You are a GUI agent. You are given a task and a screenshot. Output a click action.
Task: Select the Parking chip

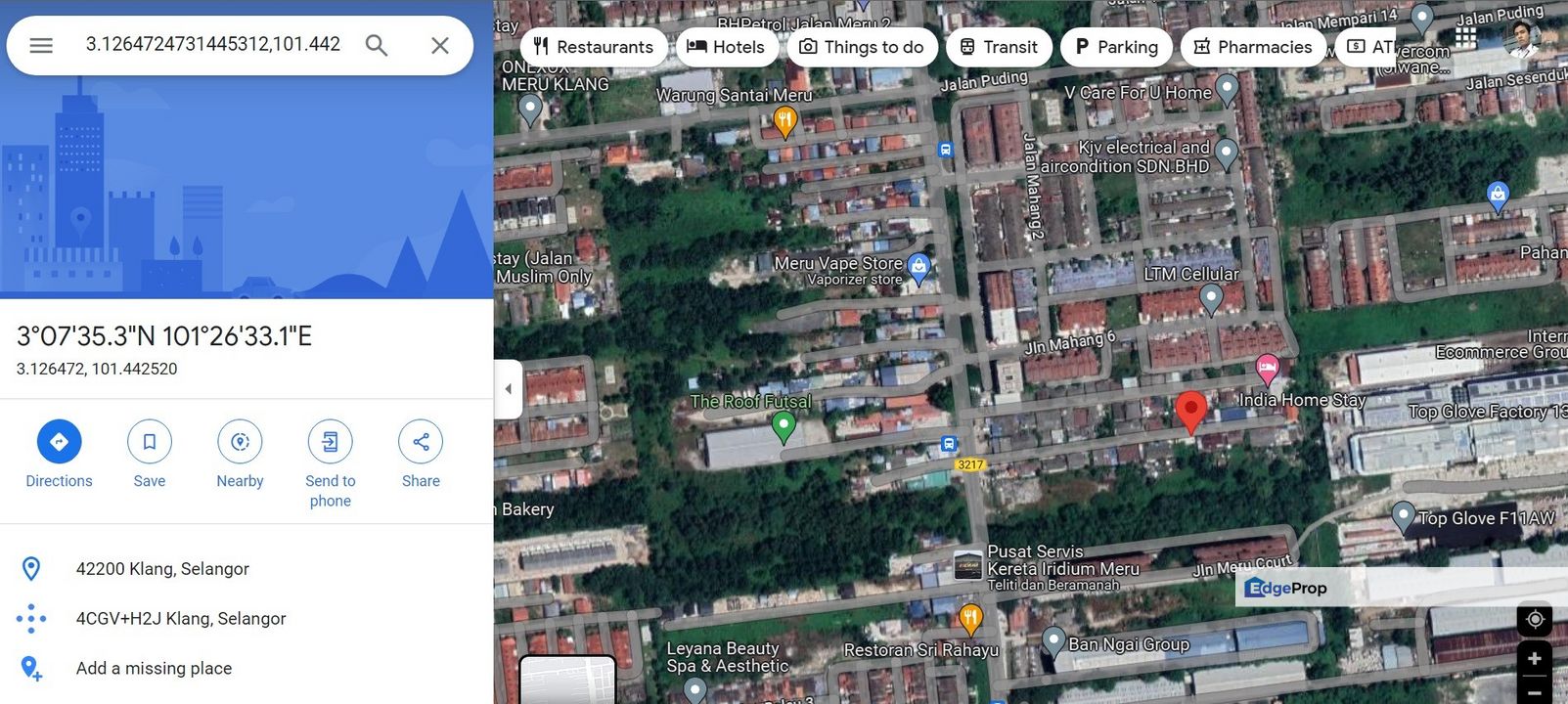(x=1116, y=47)
